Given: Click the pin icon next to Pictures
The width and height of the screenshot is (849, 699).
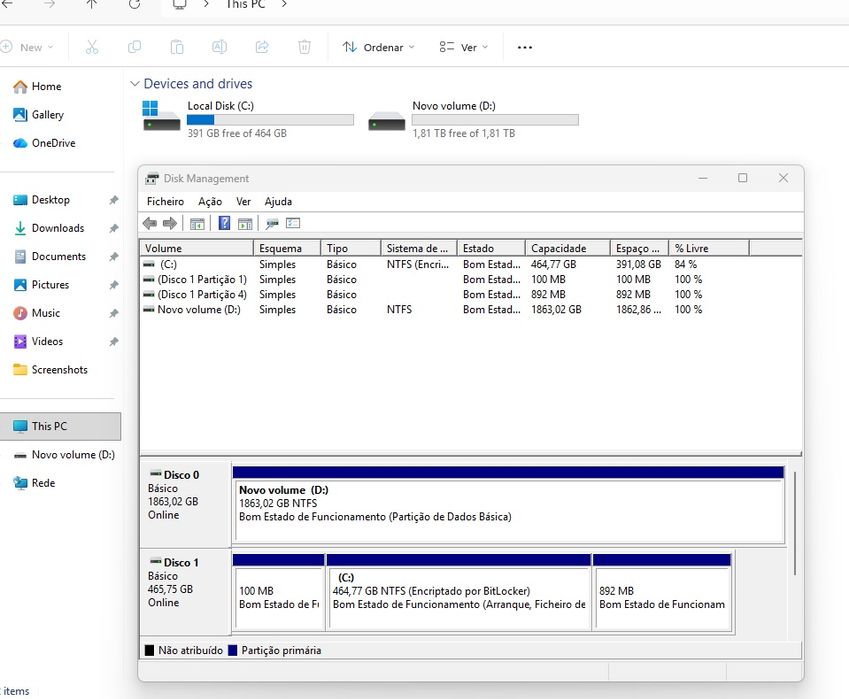Looking at the screenshot, I should pos(114,285).
